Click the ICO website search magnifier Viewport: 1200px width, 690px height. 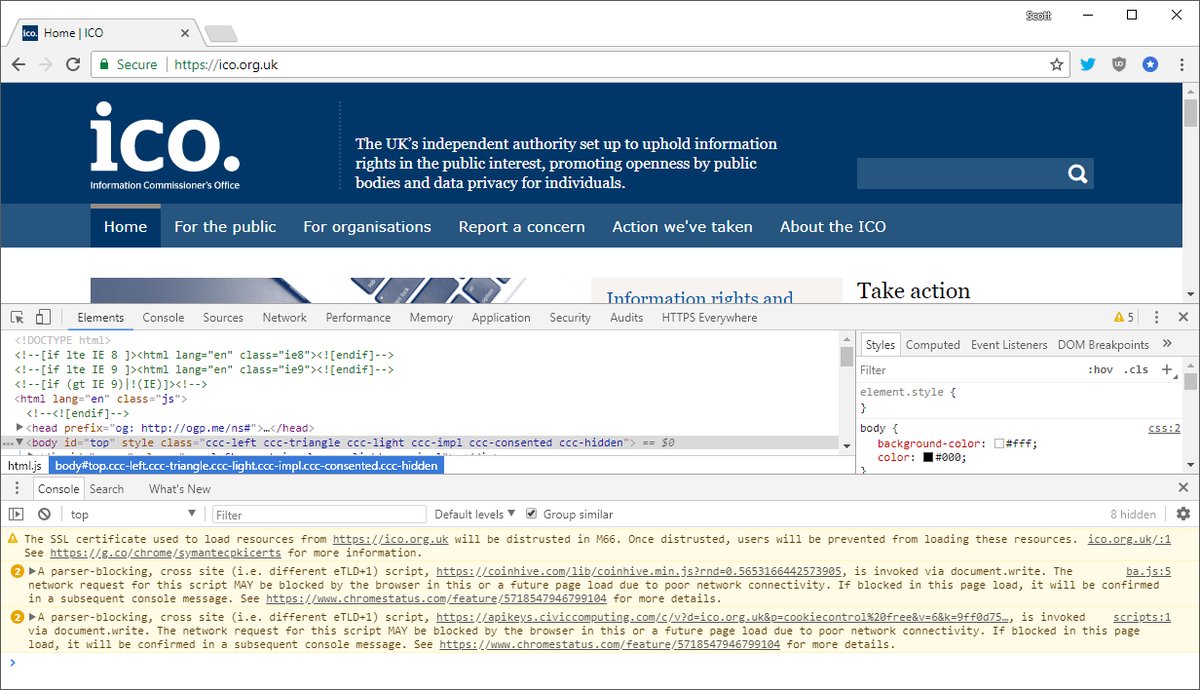point(1077,173)
